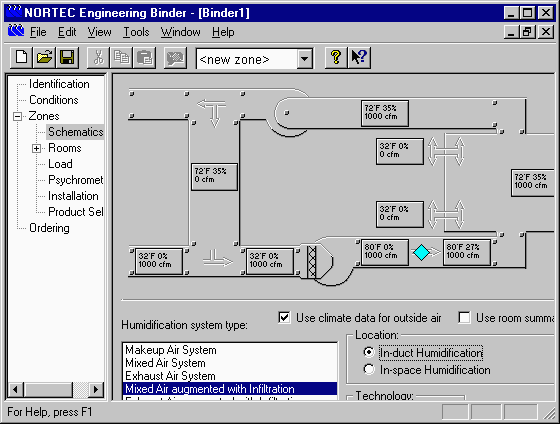Click the crosshatched filter symbol in the duct
560x424 pixels.
click(312, 262)
